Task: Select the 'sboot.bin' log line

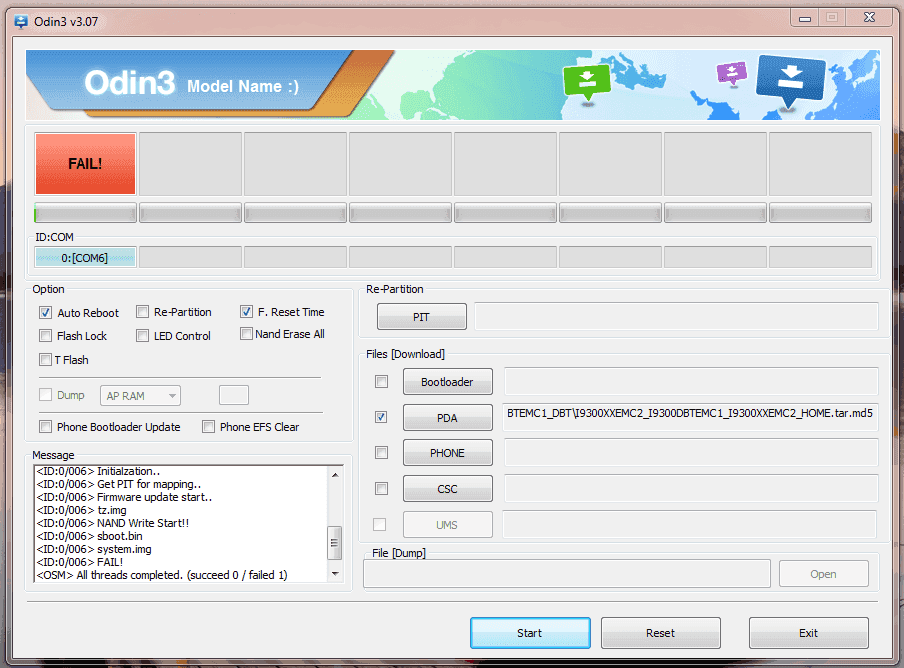Action: [89, 535]
